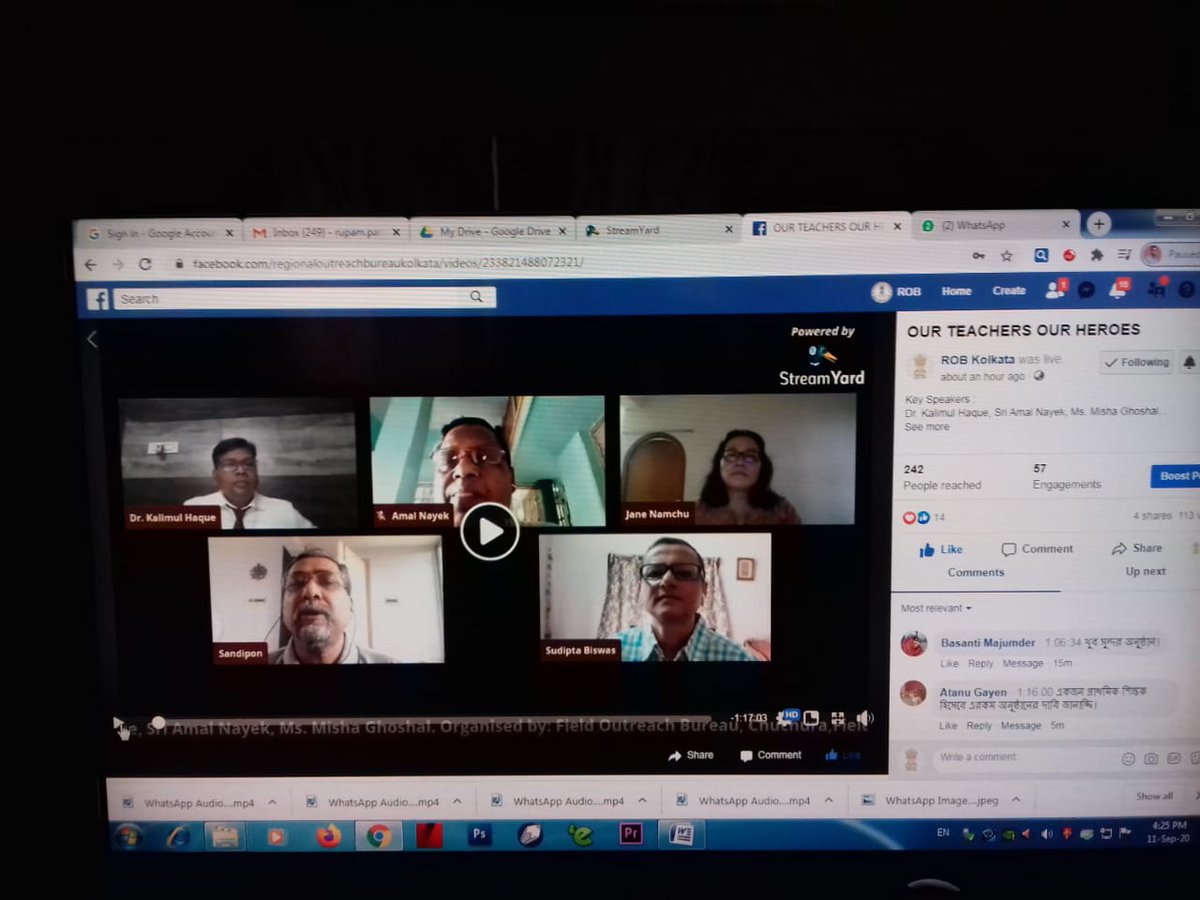This screenshot has width=1200, height=900.
Task: Expand description with See more
Action: (927, 427)
